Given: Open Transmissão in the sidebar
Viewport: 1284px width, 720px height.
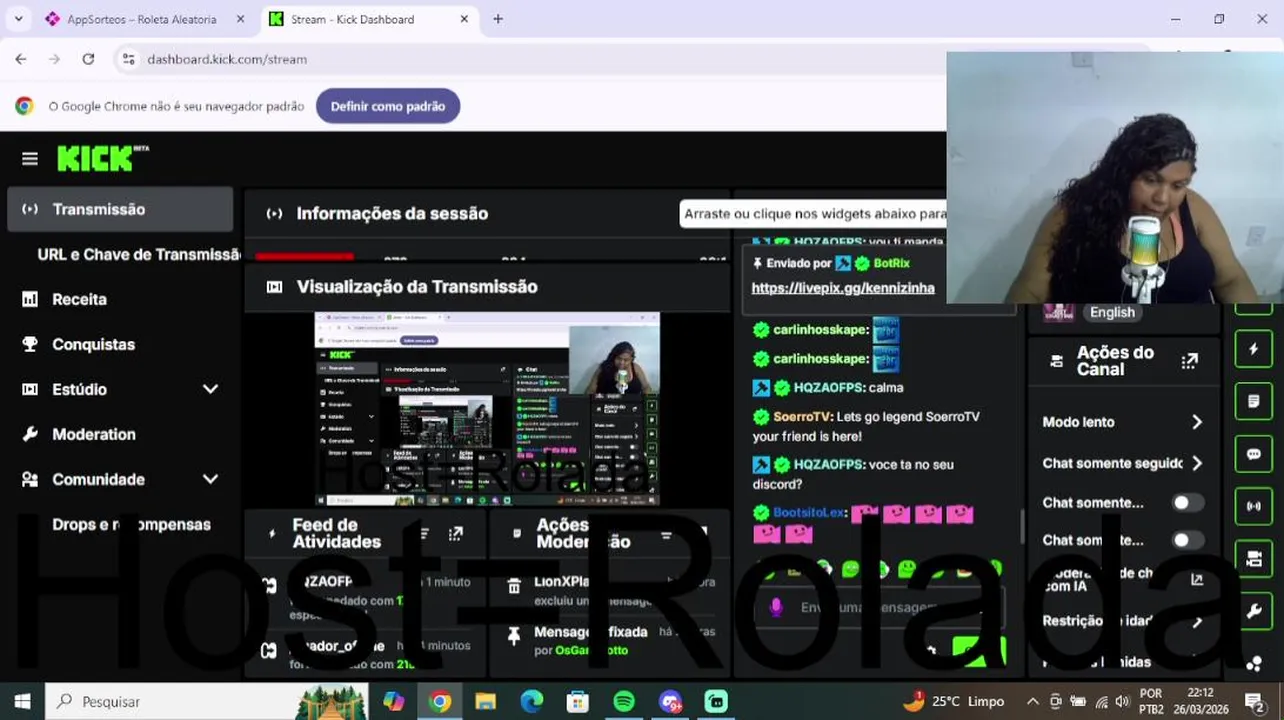Looking at the screenshot, I should [x=120, y=209].
